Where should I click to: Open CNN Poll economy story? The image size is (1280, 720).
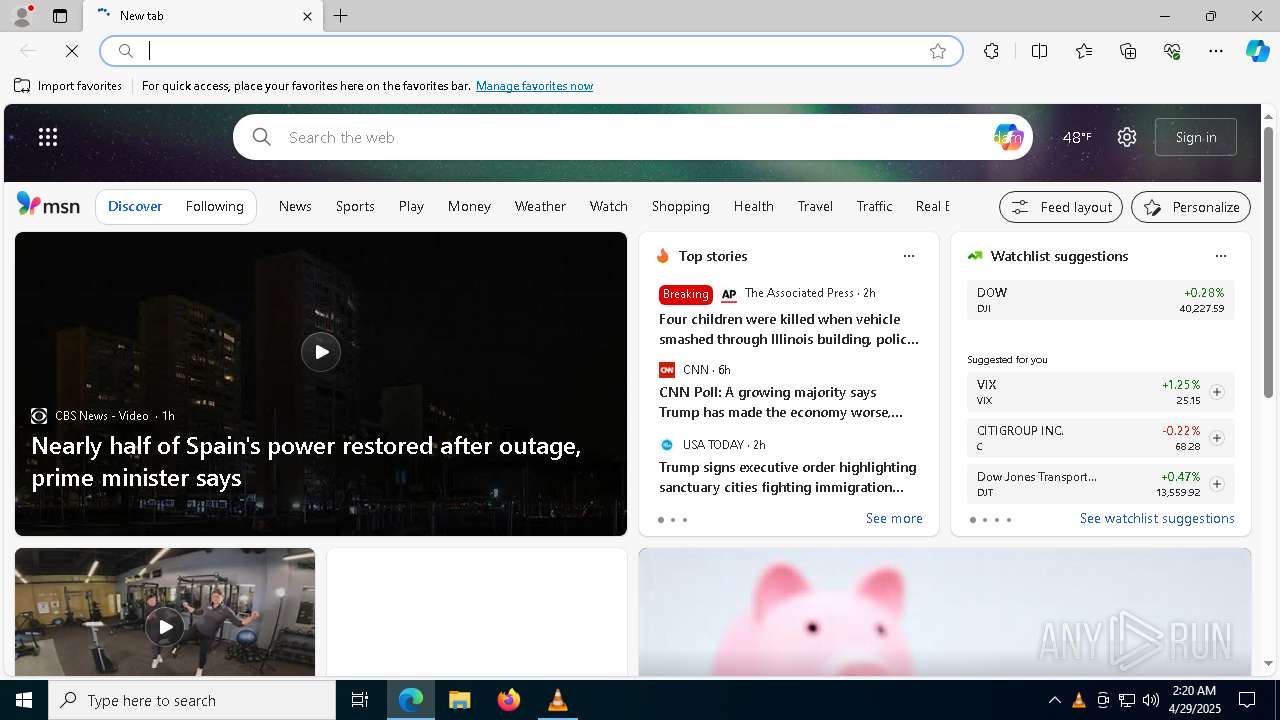(x=781, y=402)
